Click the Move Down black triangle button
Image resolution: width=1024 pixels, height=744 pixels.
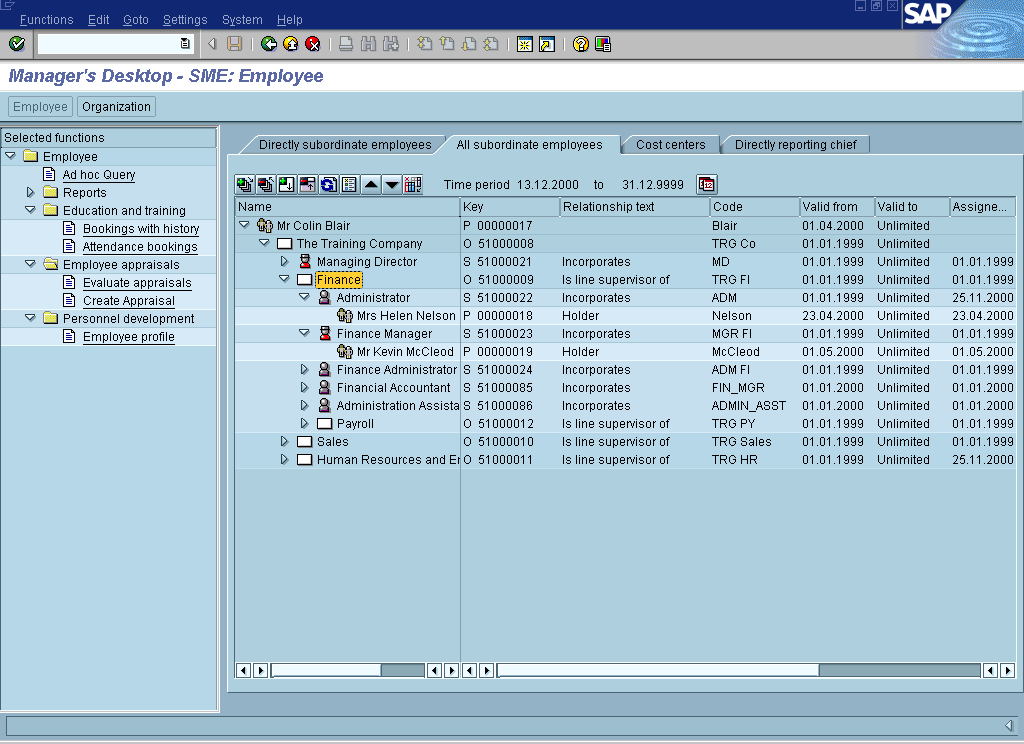[x=392, y=185]
